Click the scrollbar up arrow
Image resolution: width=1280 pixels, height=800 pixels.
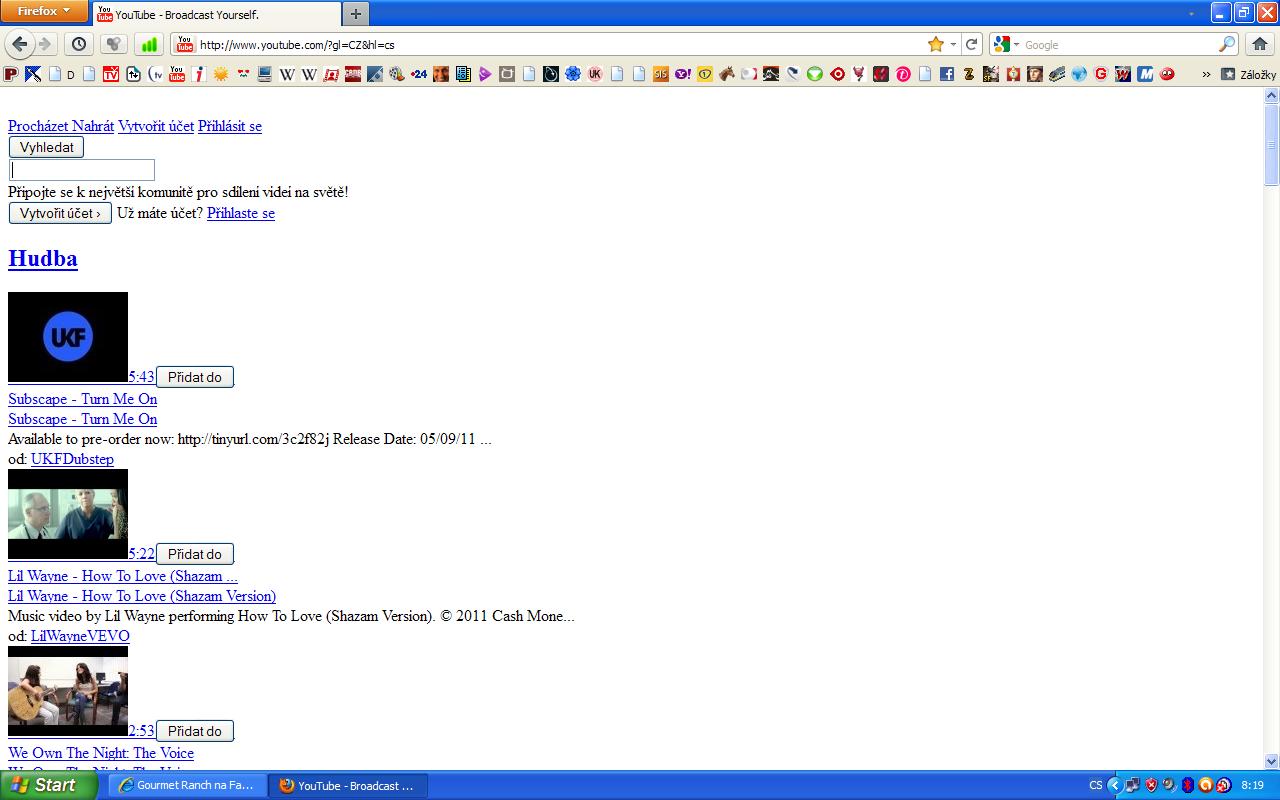1271,96
